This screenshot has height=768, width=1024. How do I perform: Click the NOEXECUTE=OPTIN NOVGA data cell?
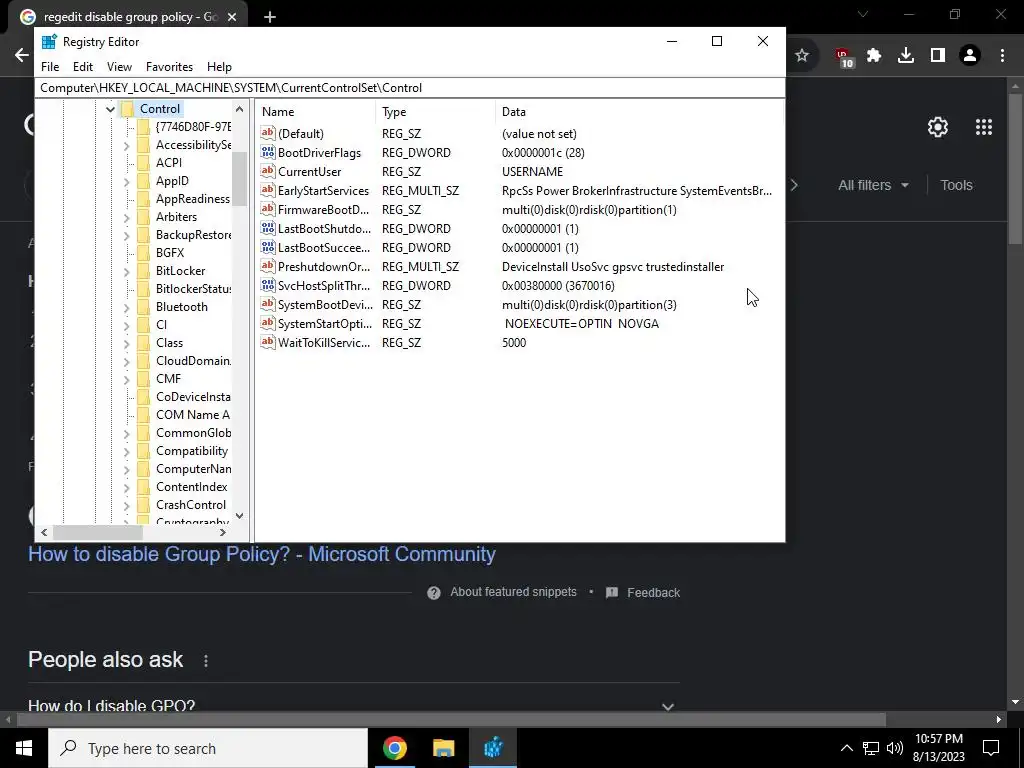pos(581,324)
